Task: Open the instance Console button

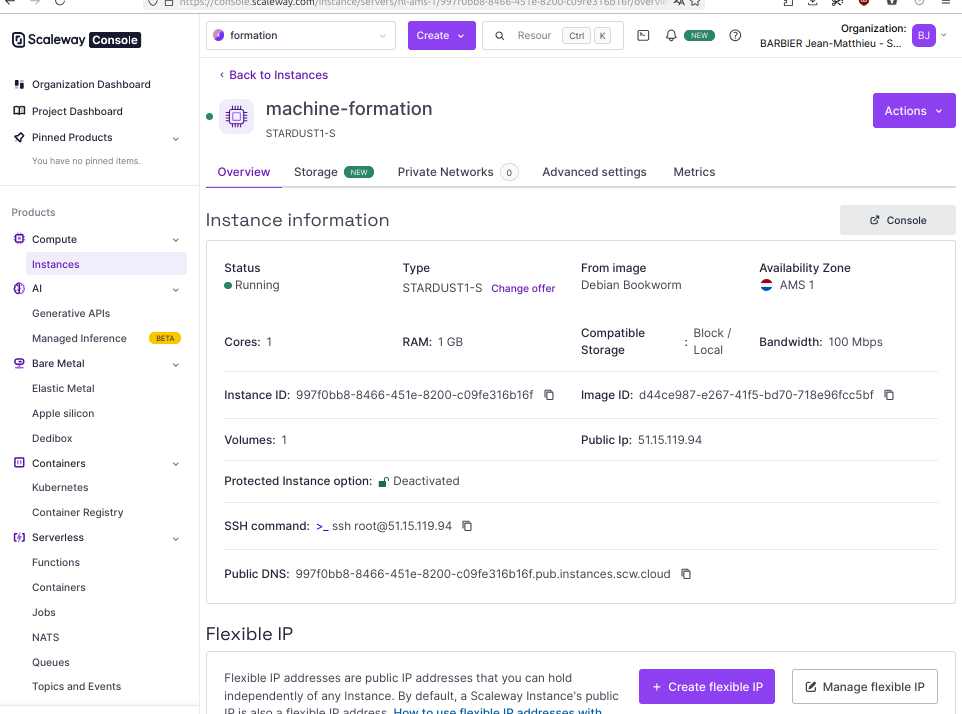Action: [x=898, y=220]
